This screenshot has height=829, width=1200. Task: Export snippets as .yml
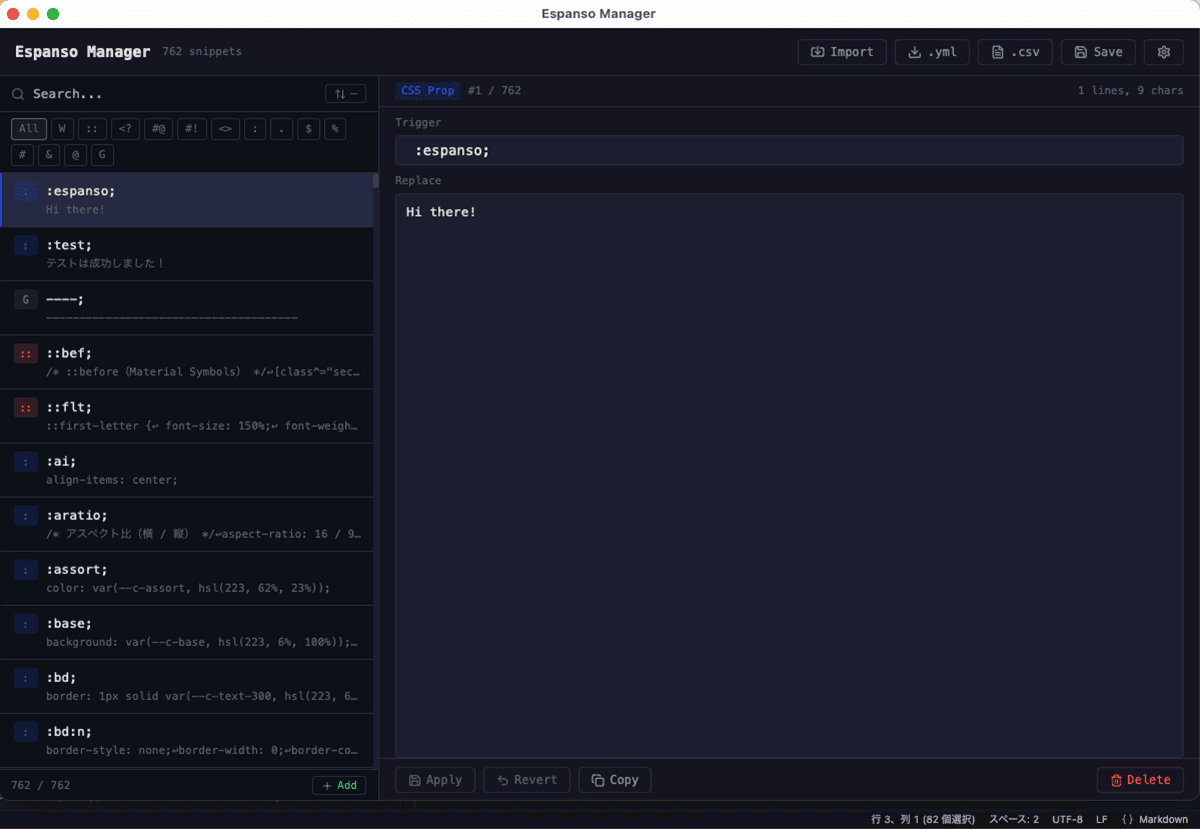pos(932,52)
